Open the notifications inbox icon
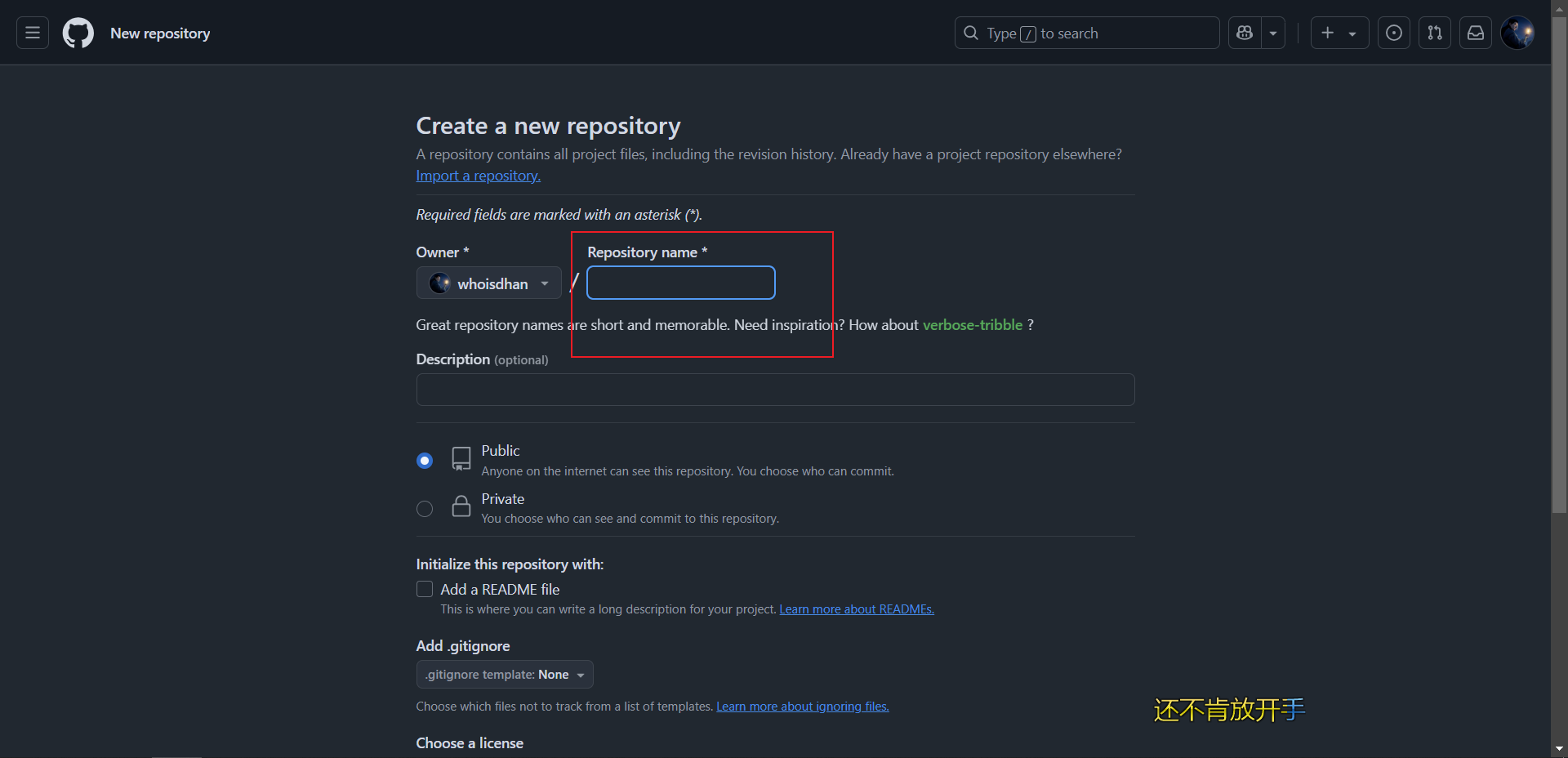The image size is (1568, 758). tap(1476, 33)
